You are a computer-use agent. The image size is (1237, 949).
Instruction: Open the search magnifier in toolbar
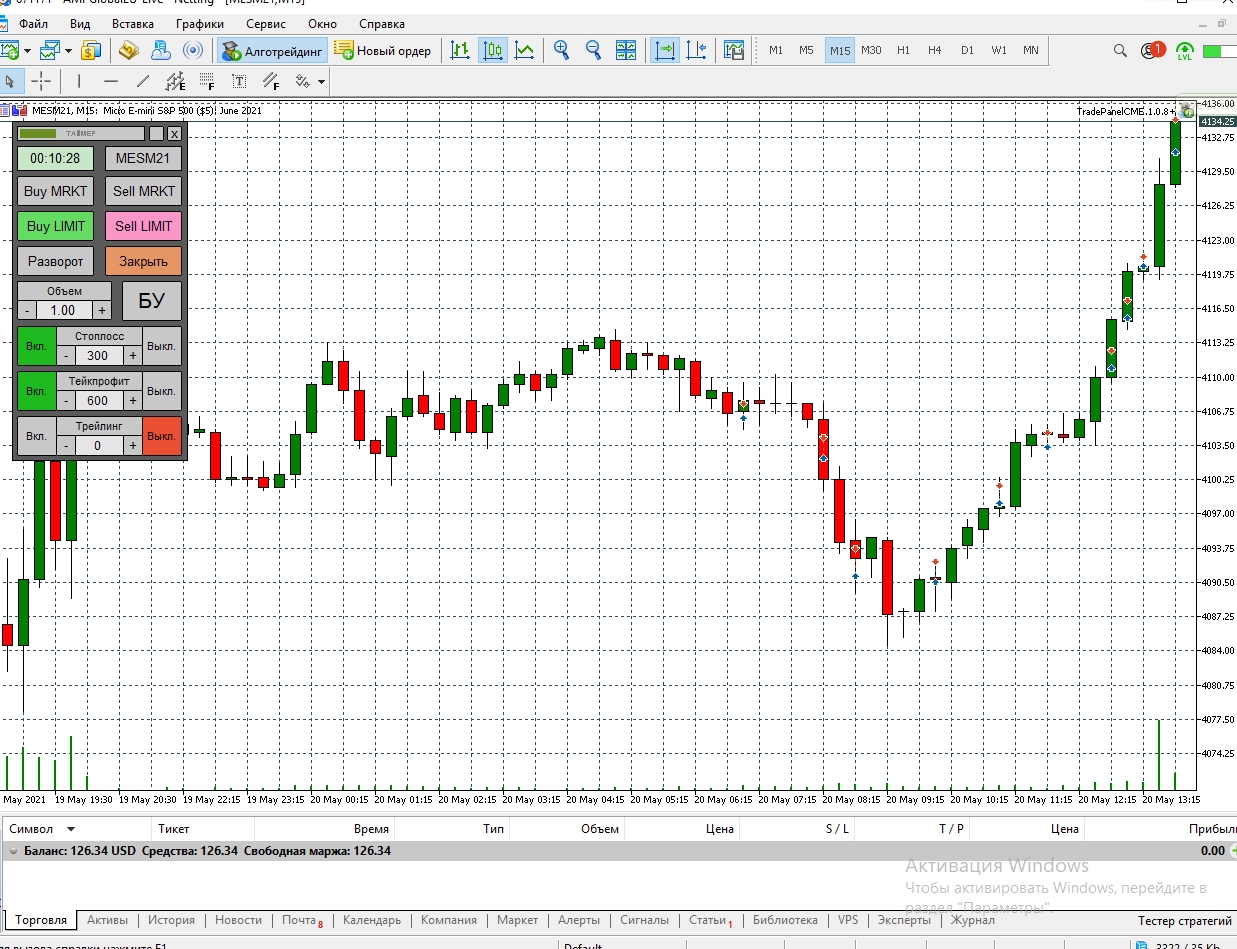(x=1121, y=50)
